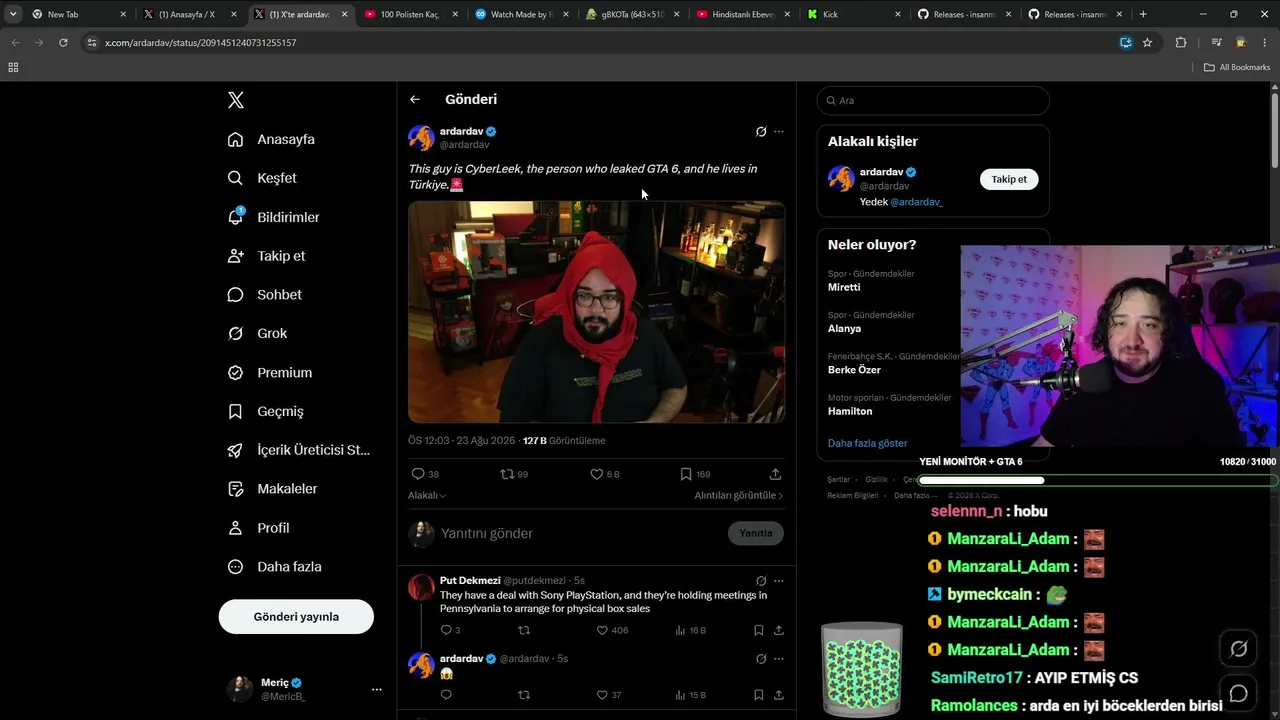
Task: Click the YENİ MONİTÖR + GTA 6 progress bar
Action: click(x=1098, y=480)
